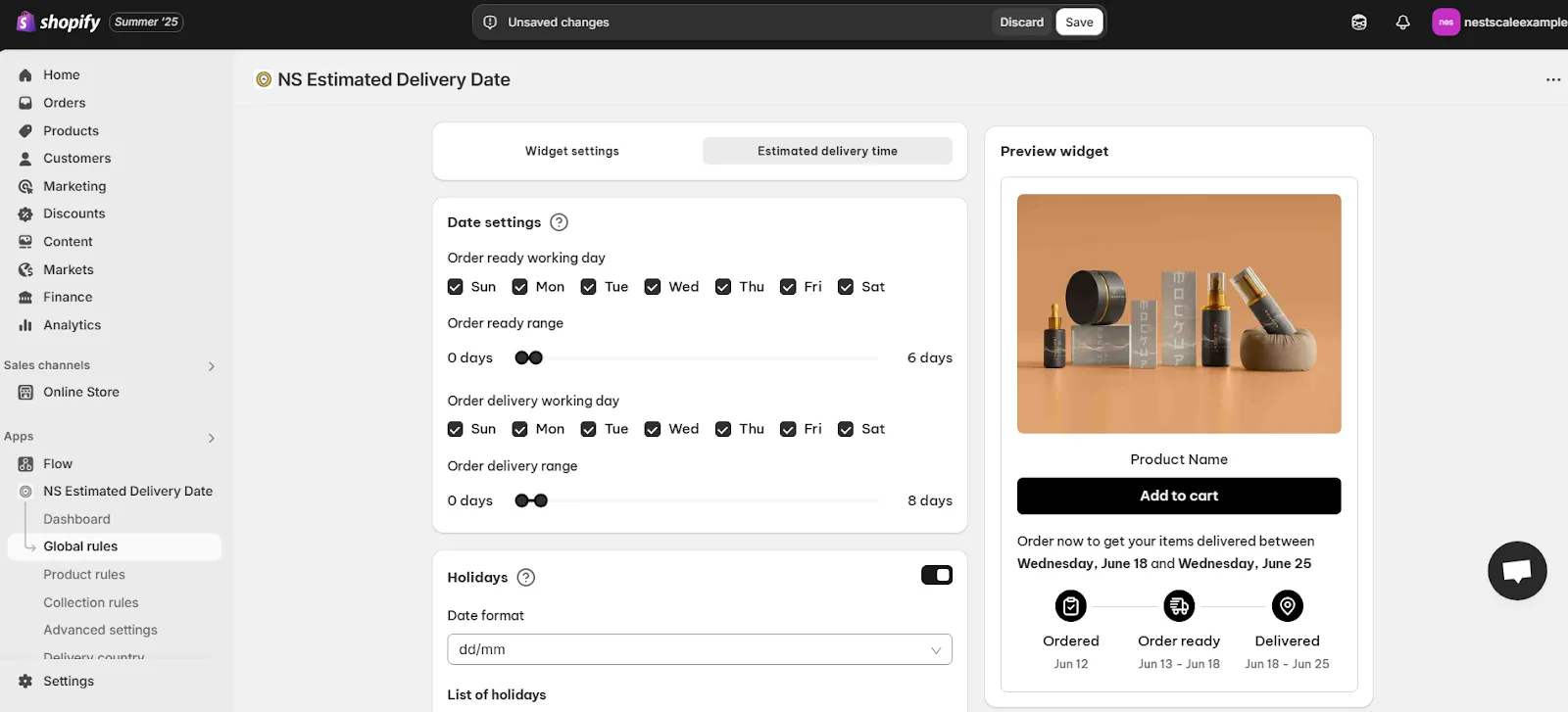This screenshot has height=712, width=1568.
Task: Uncheck Wed for order ready working day
Action: click(x=653, y=287)
